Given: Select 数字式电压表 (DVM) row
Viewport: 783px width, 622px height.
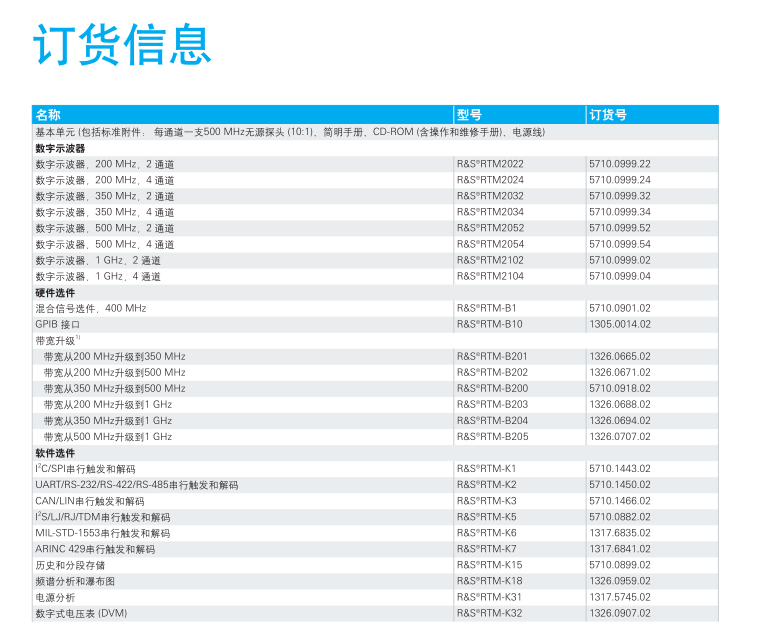Looking at the screenshot, I should coord(376,613).
